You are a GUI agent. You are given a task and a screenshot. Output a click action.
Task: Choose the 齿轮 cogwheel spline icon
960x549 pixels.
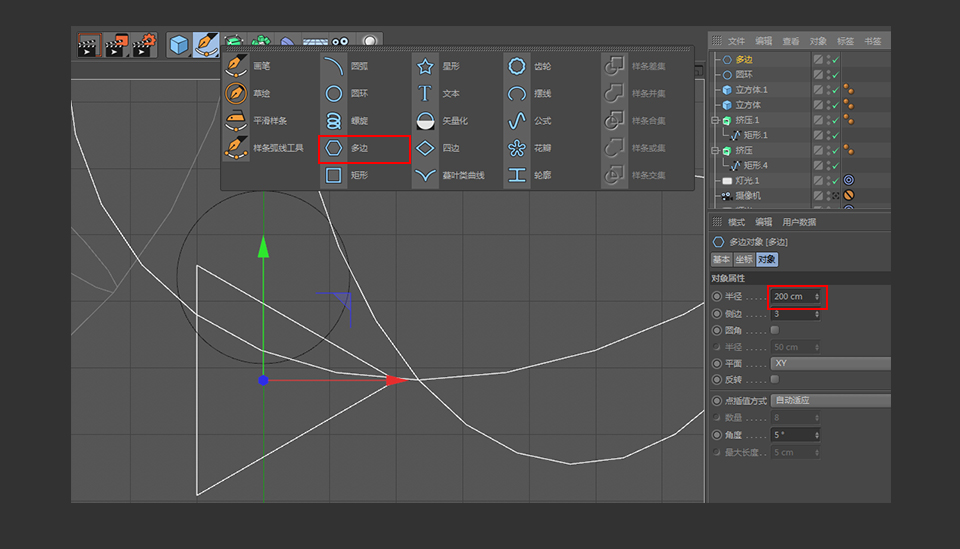(516, 67)
